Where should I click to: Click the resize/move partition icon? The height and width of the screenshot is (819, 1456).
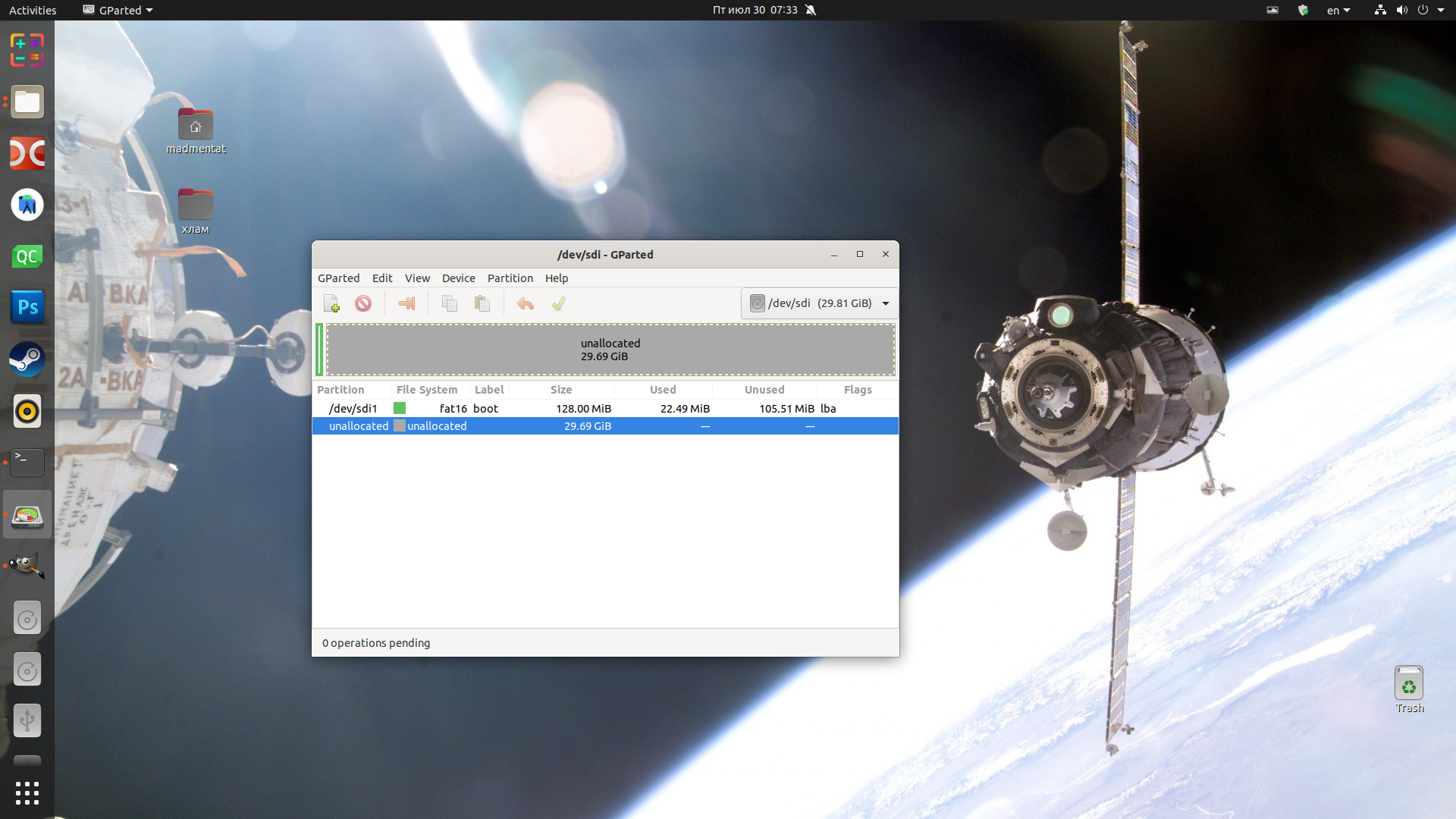407,303
